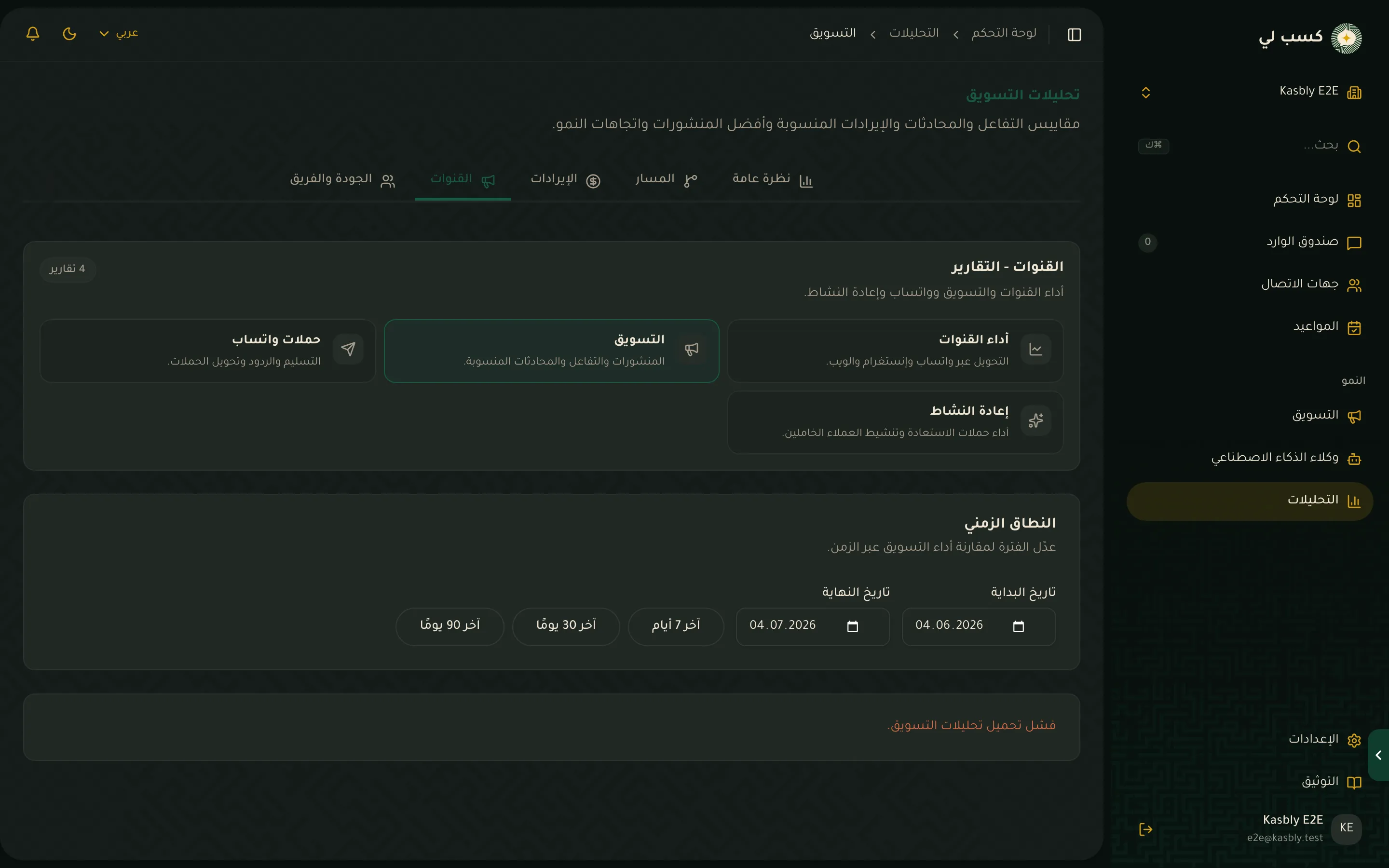Click the AI agents robot icon
The image size is (1389, 868).
click(1354, 459)
